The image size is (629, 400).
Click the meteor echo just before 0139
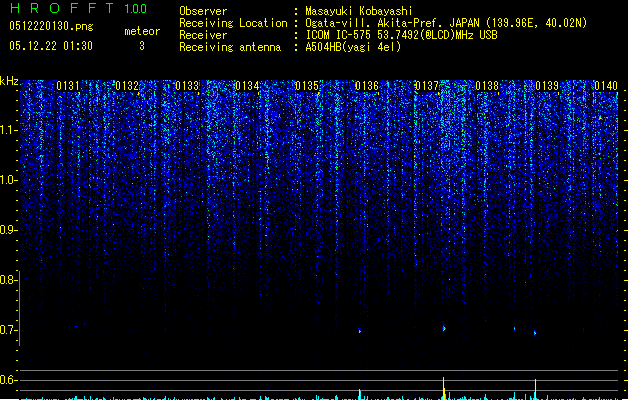coord(535,333)
